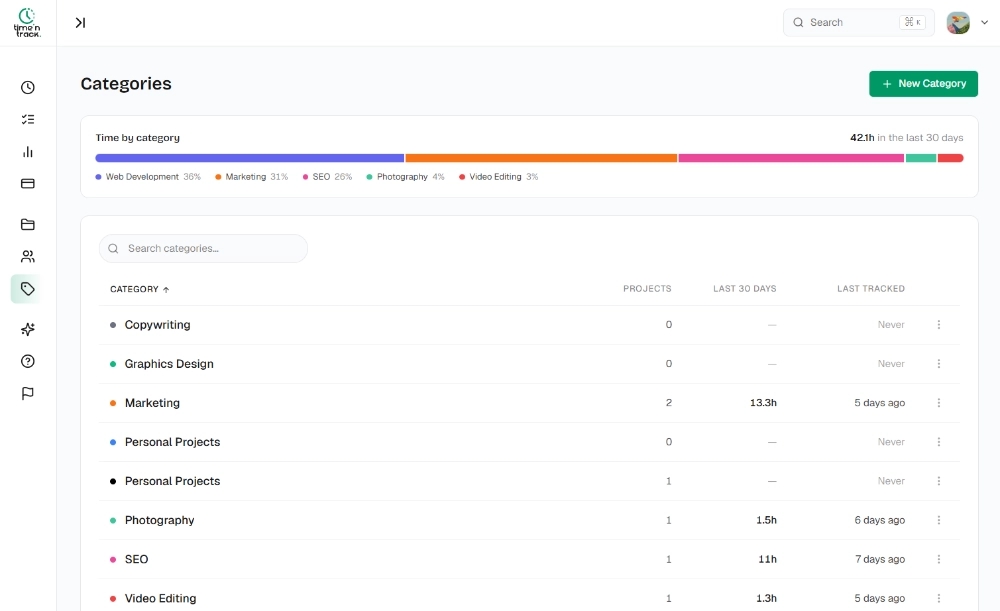Click the 13.3h value for Marketing
Screen dimensions: 1000x611
pos(763,403)
